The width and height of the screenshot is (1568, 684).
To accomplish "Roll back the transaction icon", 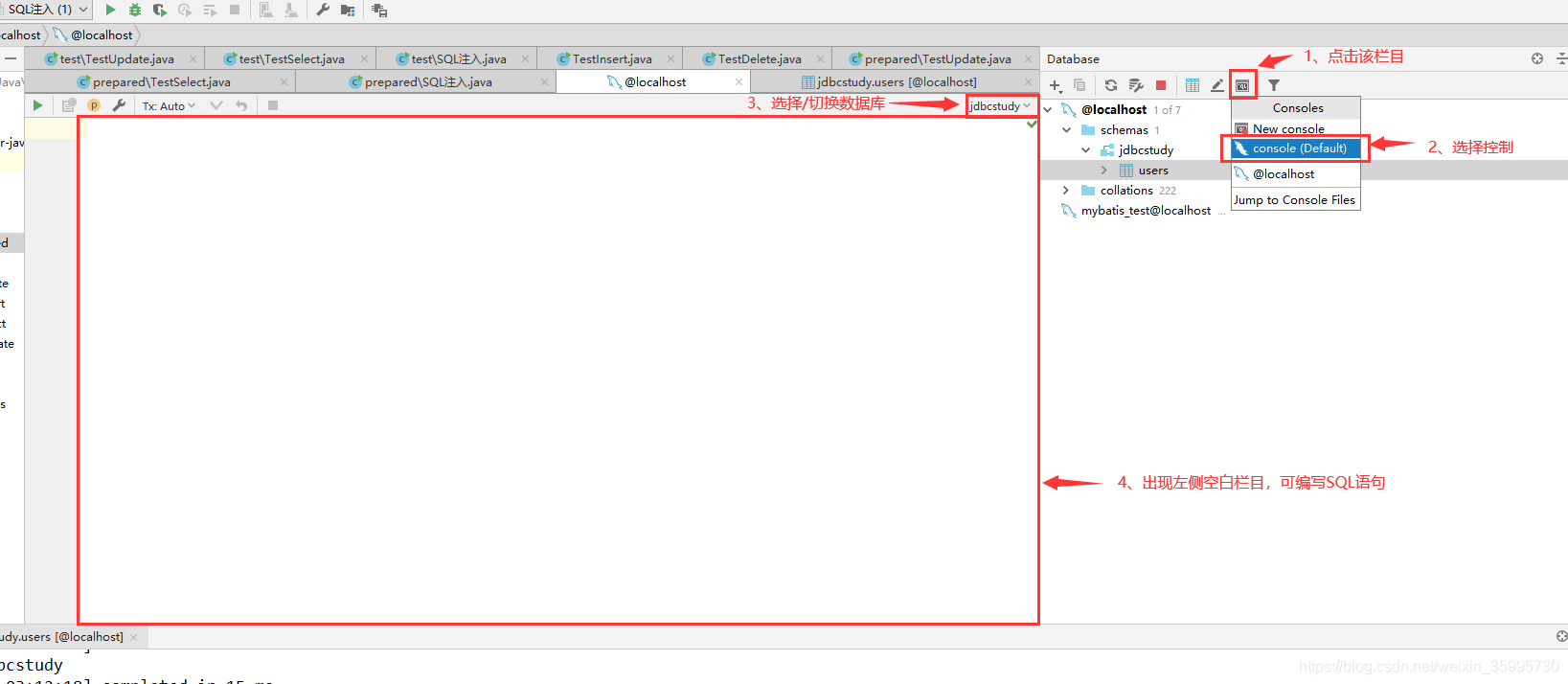I will click(x=241, y=105).
